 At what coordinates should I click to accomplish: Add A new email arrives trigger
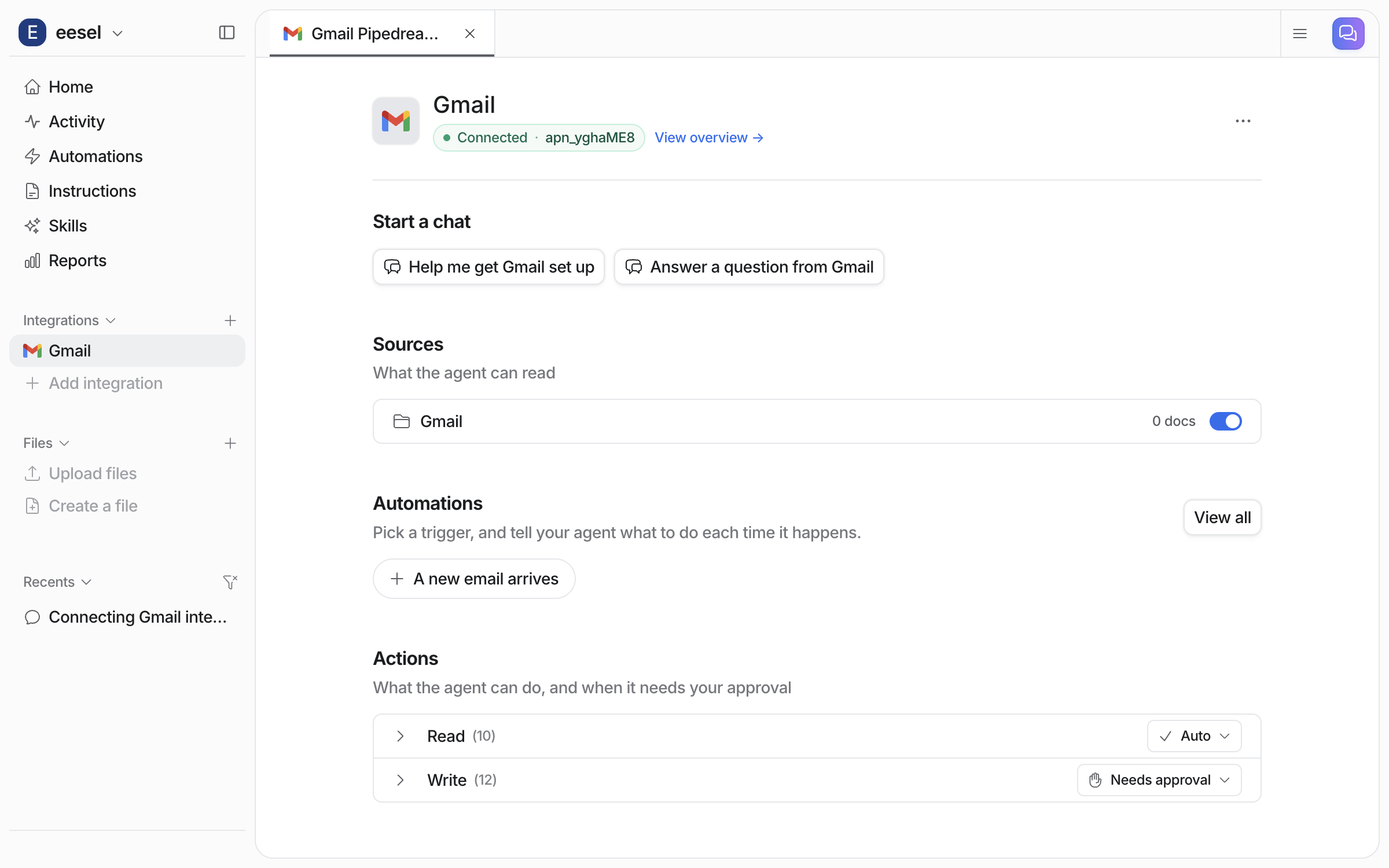coord(474,579)
